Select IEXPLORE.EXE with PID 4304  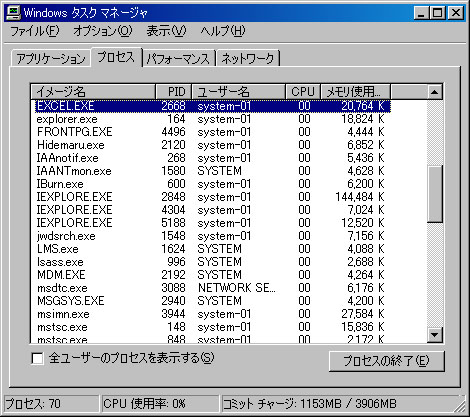213,210
